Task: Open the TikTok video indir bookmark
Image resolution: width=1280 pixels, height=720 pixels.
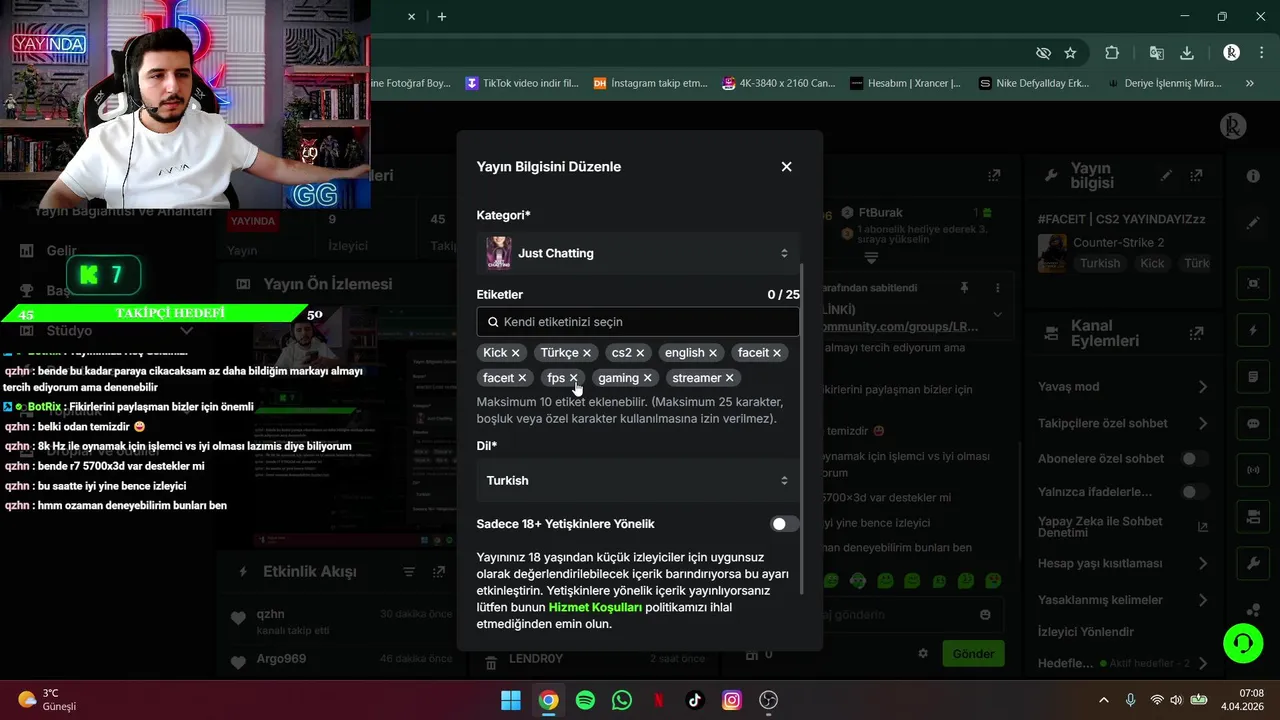Action: pyautogui.click(x=522, y=84)
